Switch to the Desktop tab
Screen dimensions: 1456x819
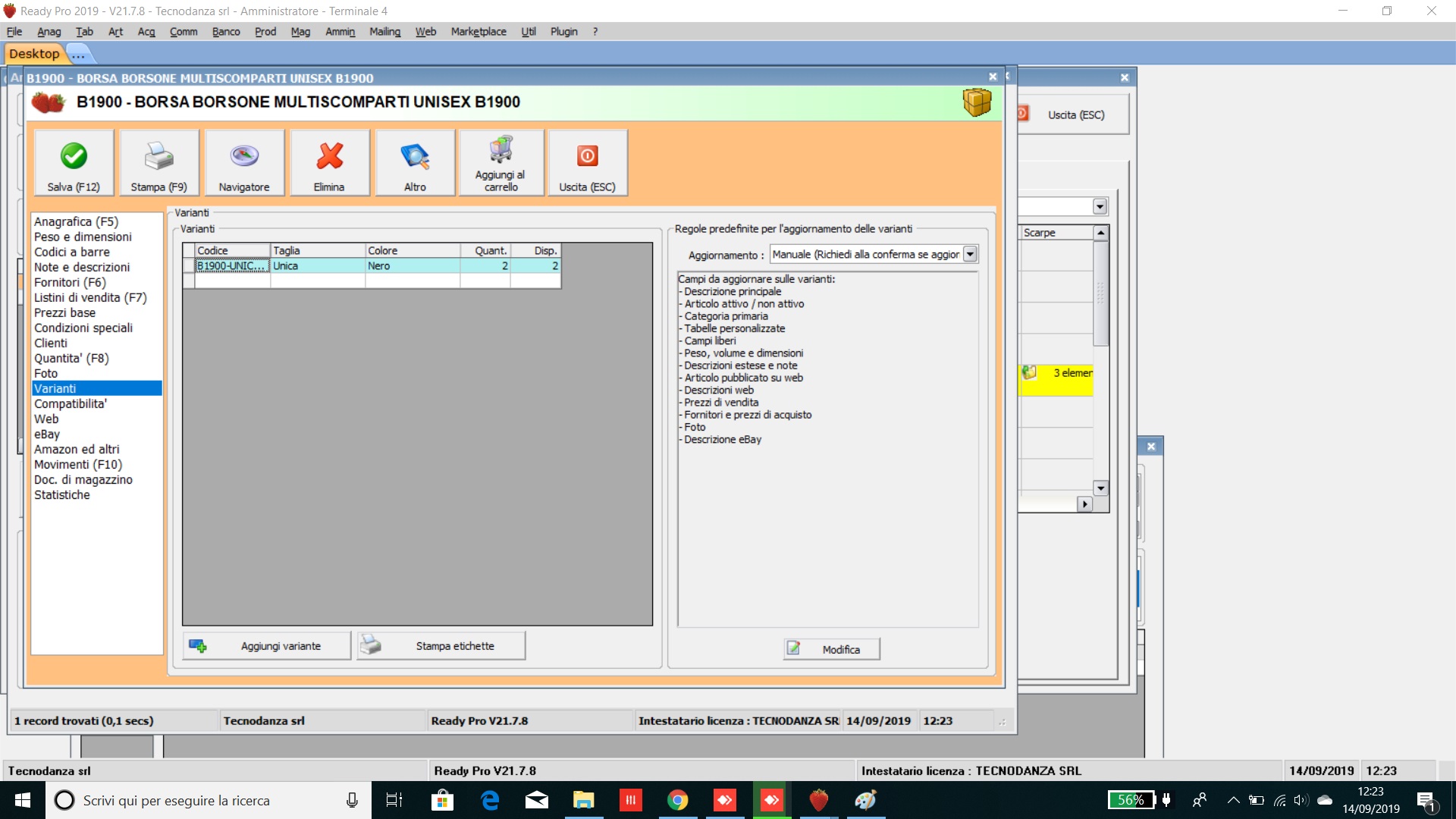pos(34,54)
